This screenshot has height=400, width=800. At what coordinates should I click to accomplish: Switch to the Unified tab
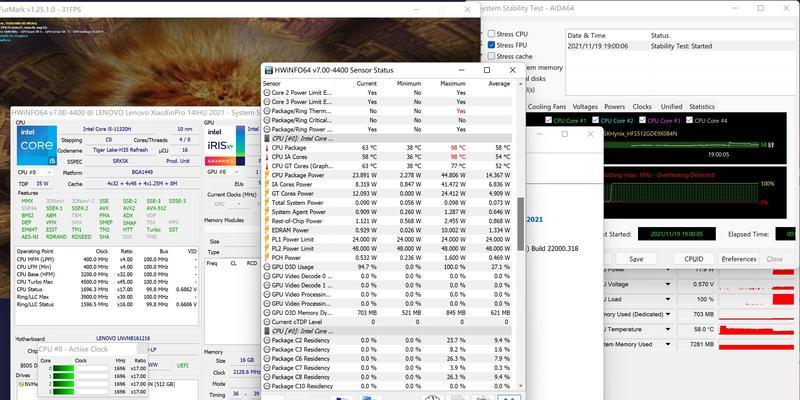671,107
